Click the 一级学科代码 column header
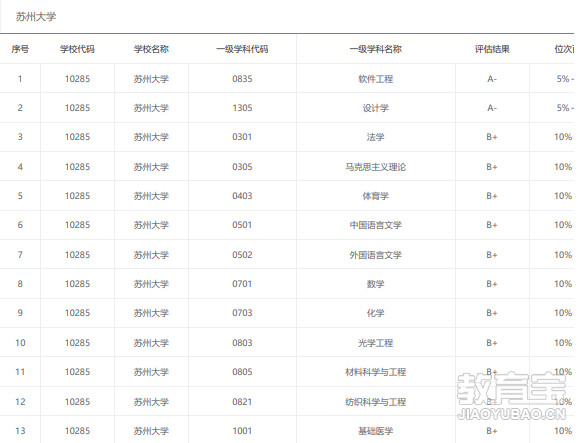This screenshot has height=443, width=587. coord(242,49)
